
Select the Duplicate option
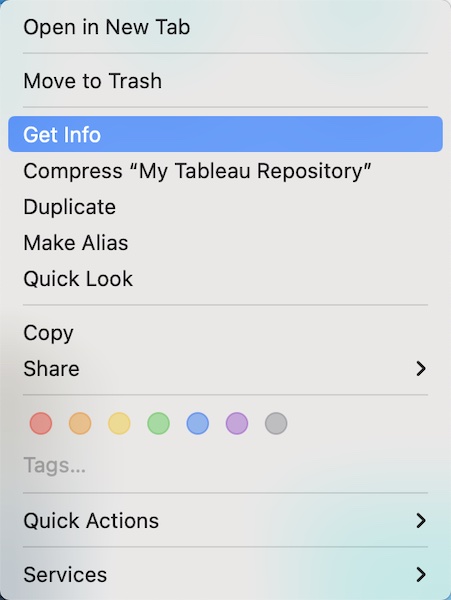click(x=225, y=207)
